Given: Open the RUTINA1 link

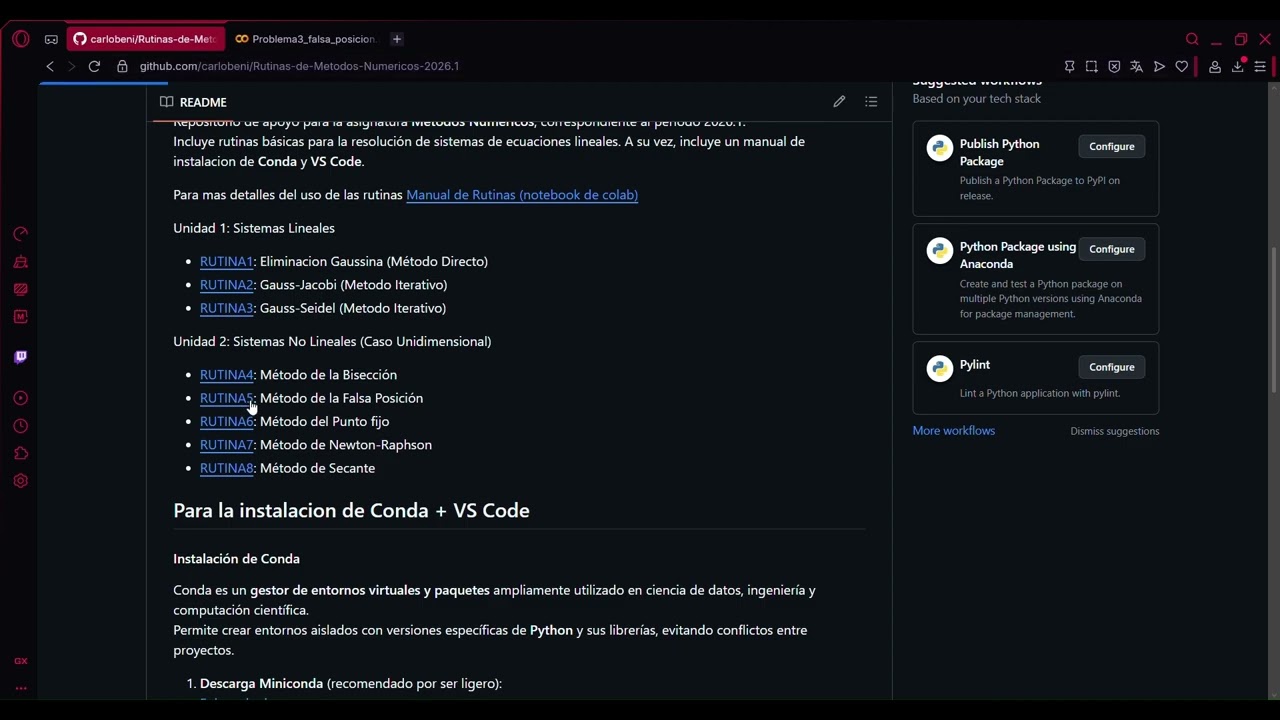Looking at the screenshot, I should point(227,261).
